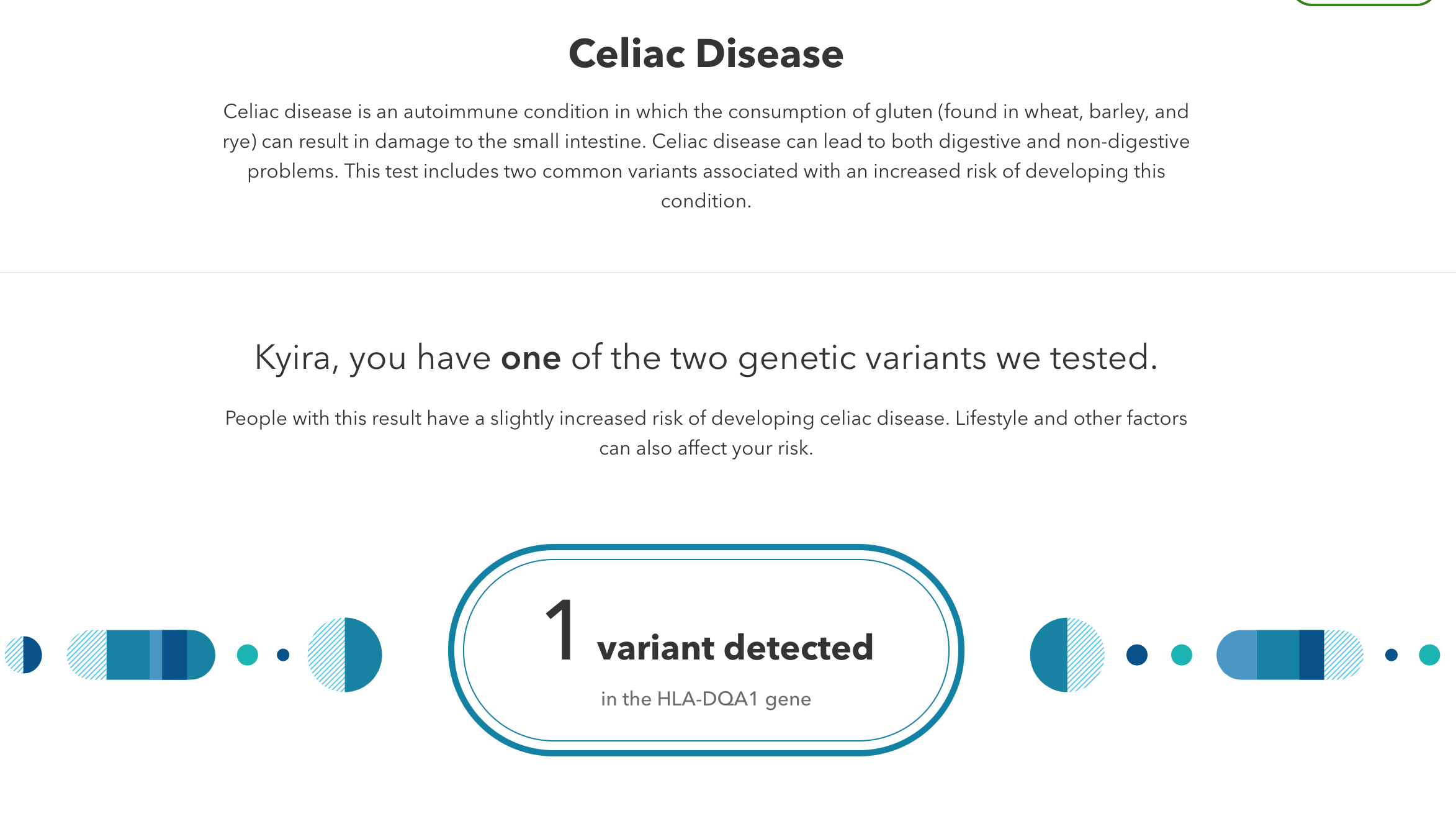Click the teal dot next to the right navy dot
This screenshot has height=816, width=1456.
click(1182, 655)
